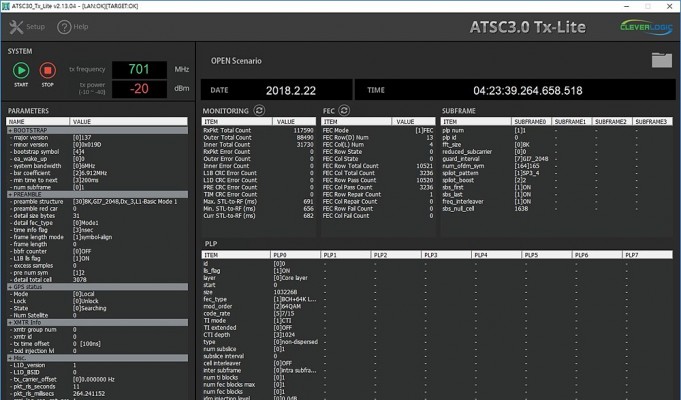
Task: Click the app icon in title bar
Action: coord(6,6)
